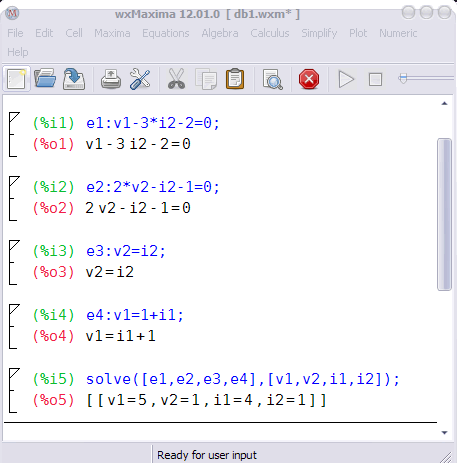Open the Maxima menu
The image size is (457, 463).
112,33
